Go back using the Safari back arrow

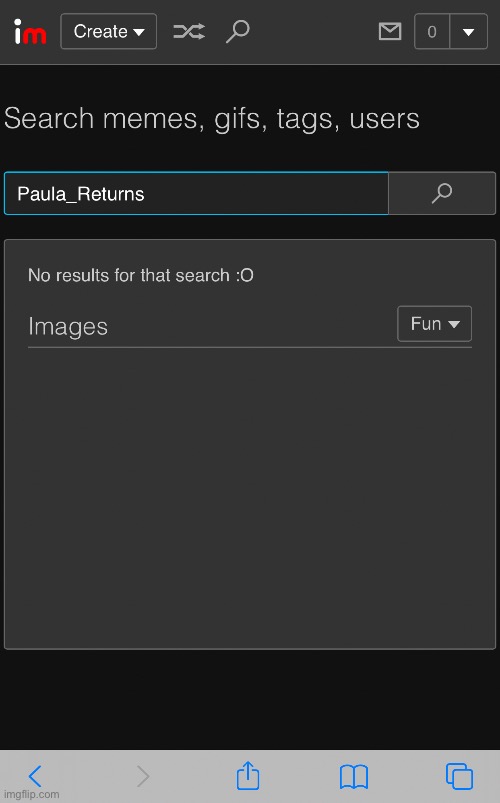click(35, 776)
